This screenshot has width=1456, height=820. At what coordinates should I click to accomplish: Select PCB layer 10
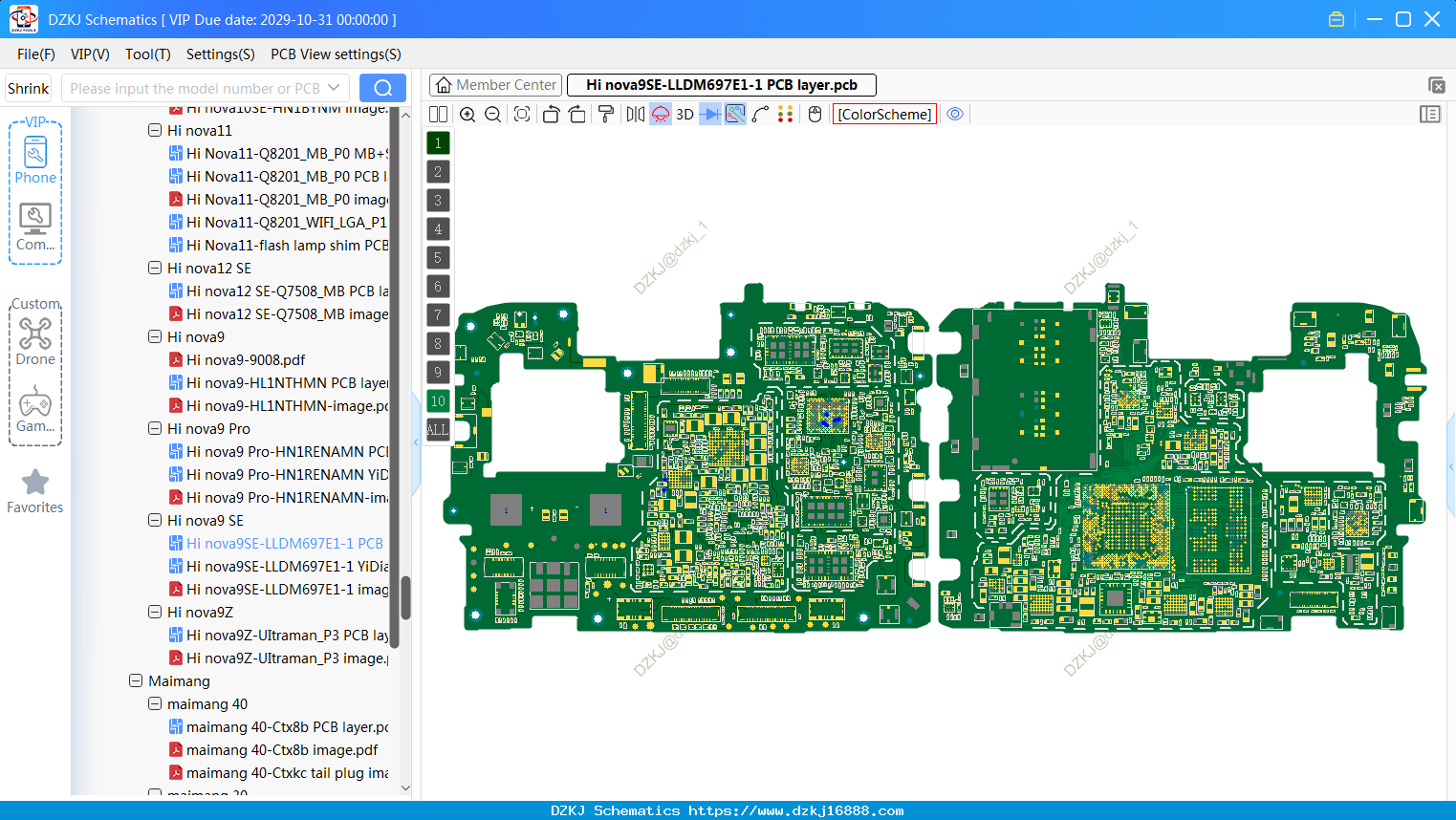tap(438, 401)
